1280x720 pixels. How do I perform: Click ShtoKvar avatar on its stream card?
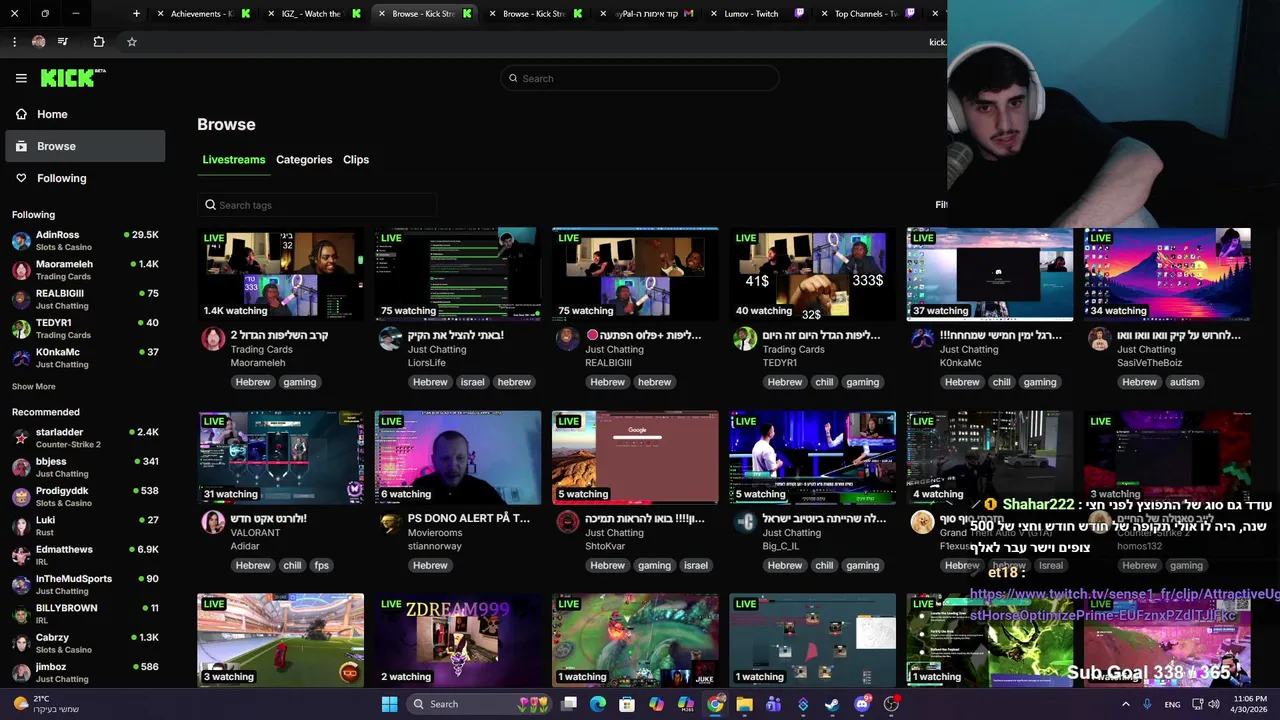click(568, 522)
